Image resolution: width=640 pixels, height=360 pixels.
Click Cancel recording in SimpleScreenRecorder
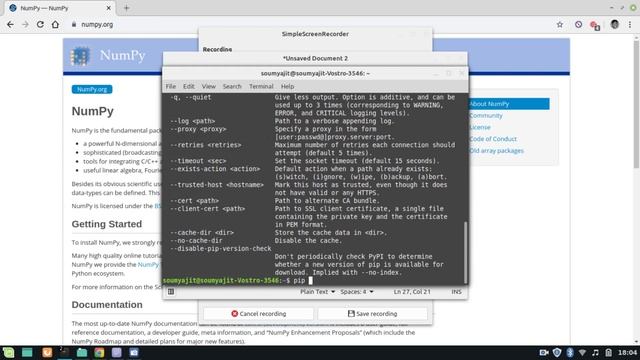(258, 313)
